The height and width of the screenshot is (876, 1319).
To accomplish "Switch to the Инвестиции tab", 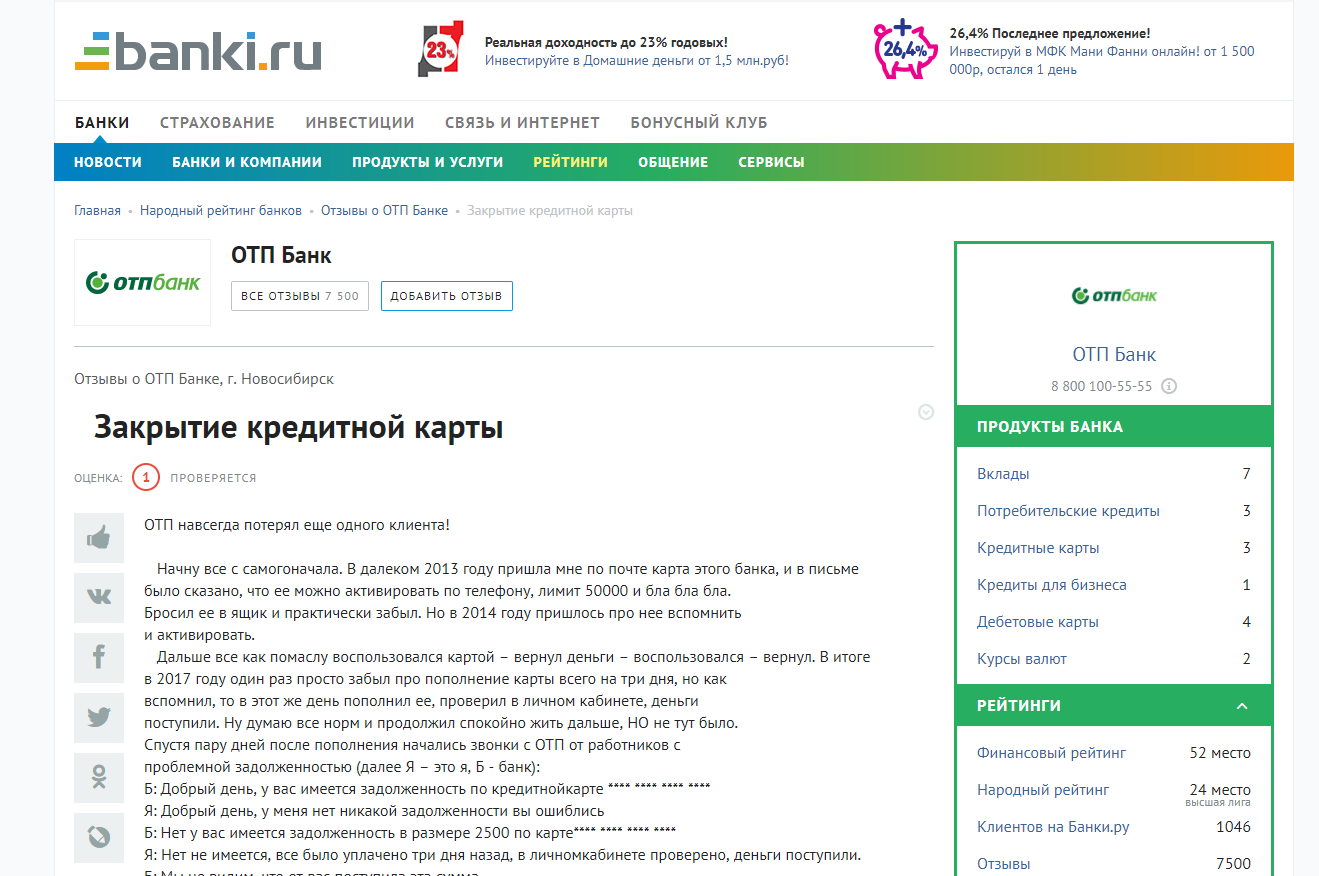I will click(360, 123).
